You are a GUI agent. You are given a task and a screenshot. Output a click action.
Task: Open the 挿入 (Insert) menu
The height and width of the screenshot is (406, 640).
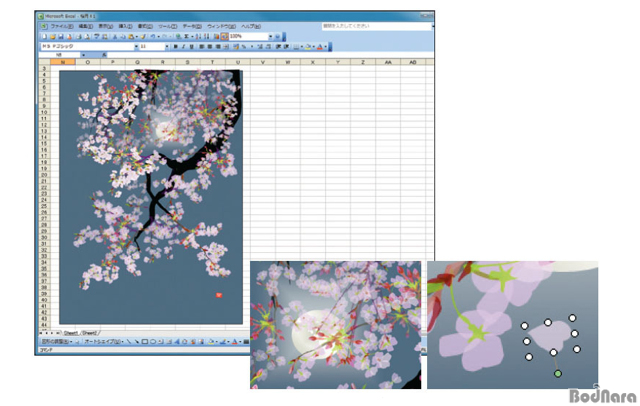(x=125, y=26)
